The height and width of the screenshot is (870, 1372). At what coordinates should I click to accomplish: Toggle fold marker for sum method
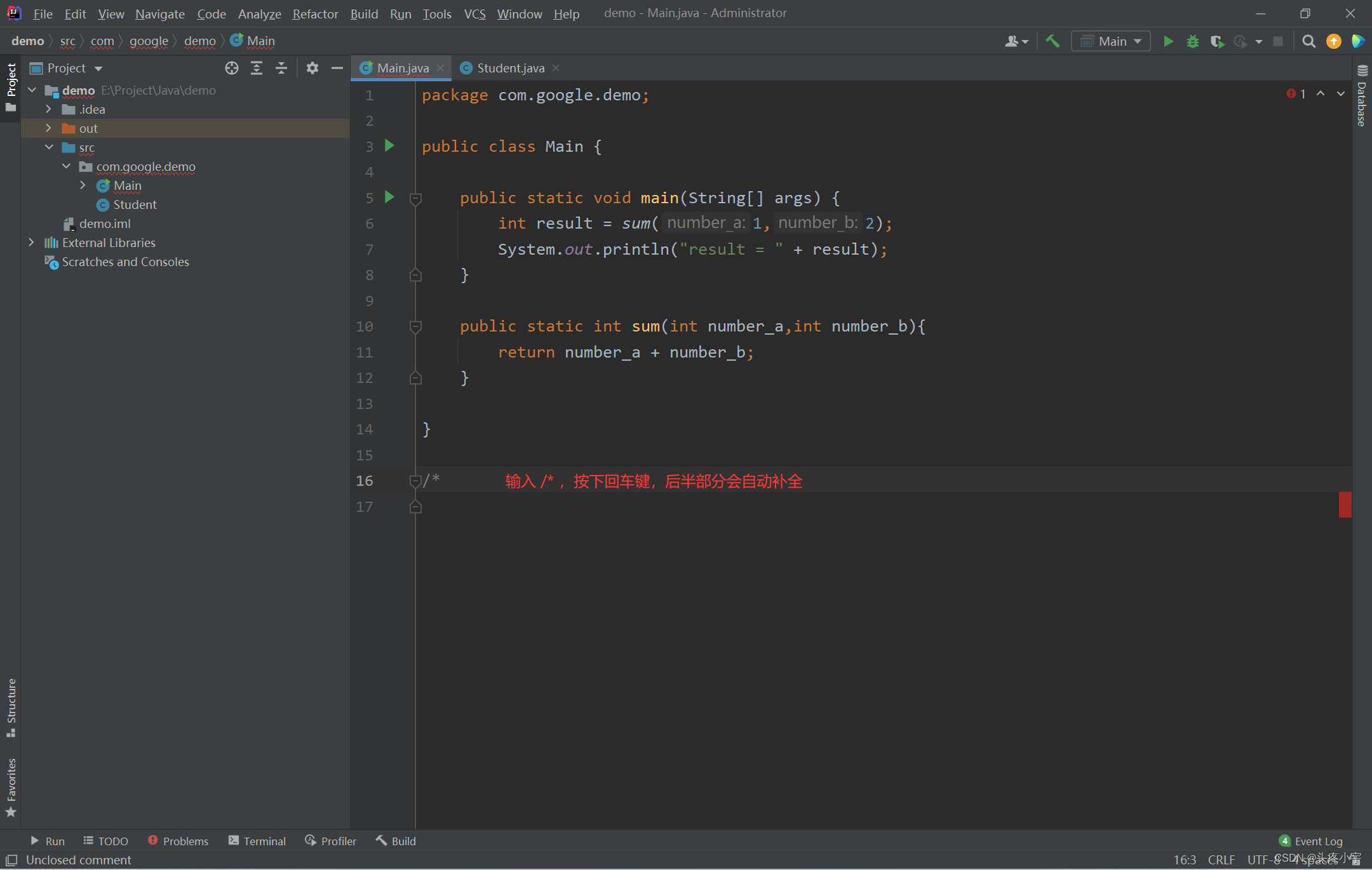click(x=415, y=326)
